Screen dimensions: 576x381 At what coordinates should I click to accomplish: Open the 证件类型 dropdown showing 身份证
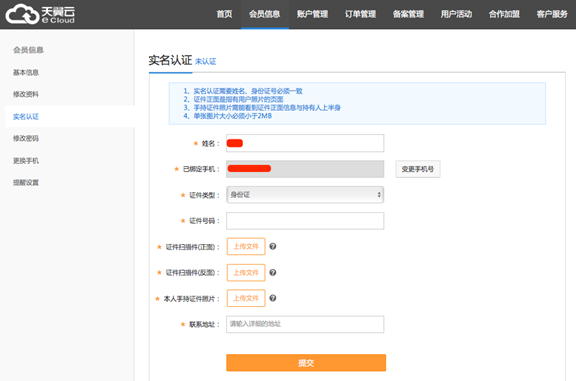[305, 195]
